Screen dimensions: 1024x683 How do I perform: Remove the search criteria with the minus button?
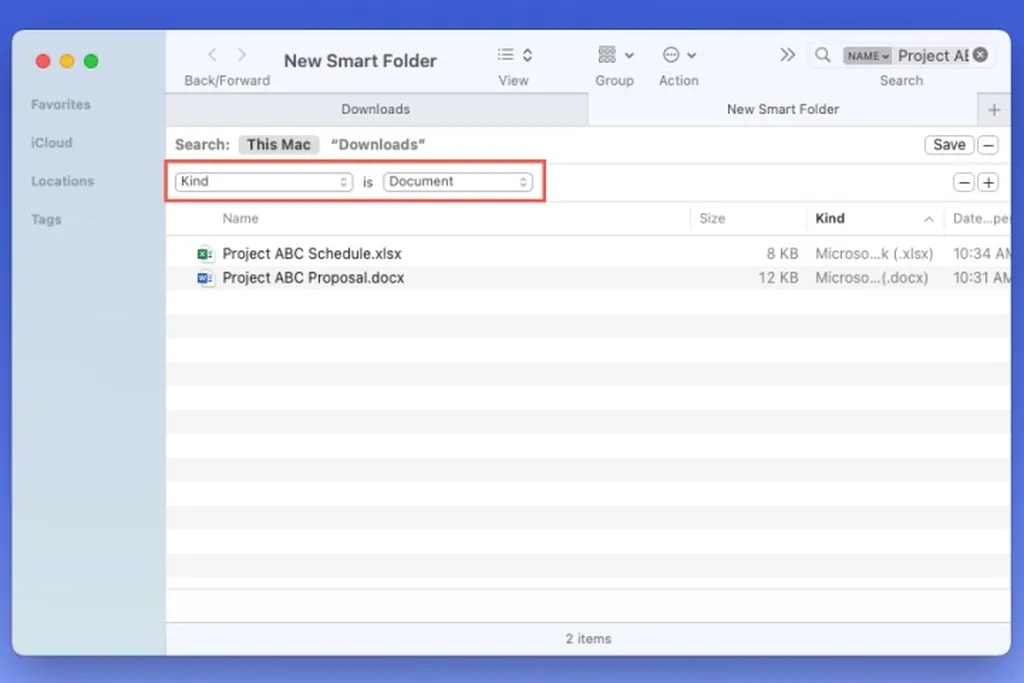point(963,182)
